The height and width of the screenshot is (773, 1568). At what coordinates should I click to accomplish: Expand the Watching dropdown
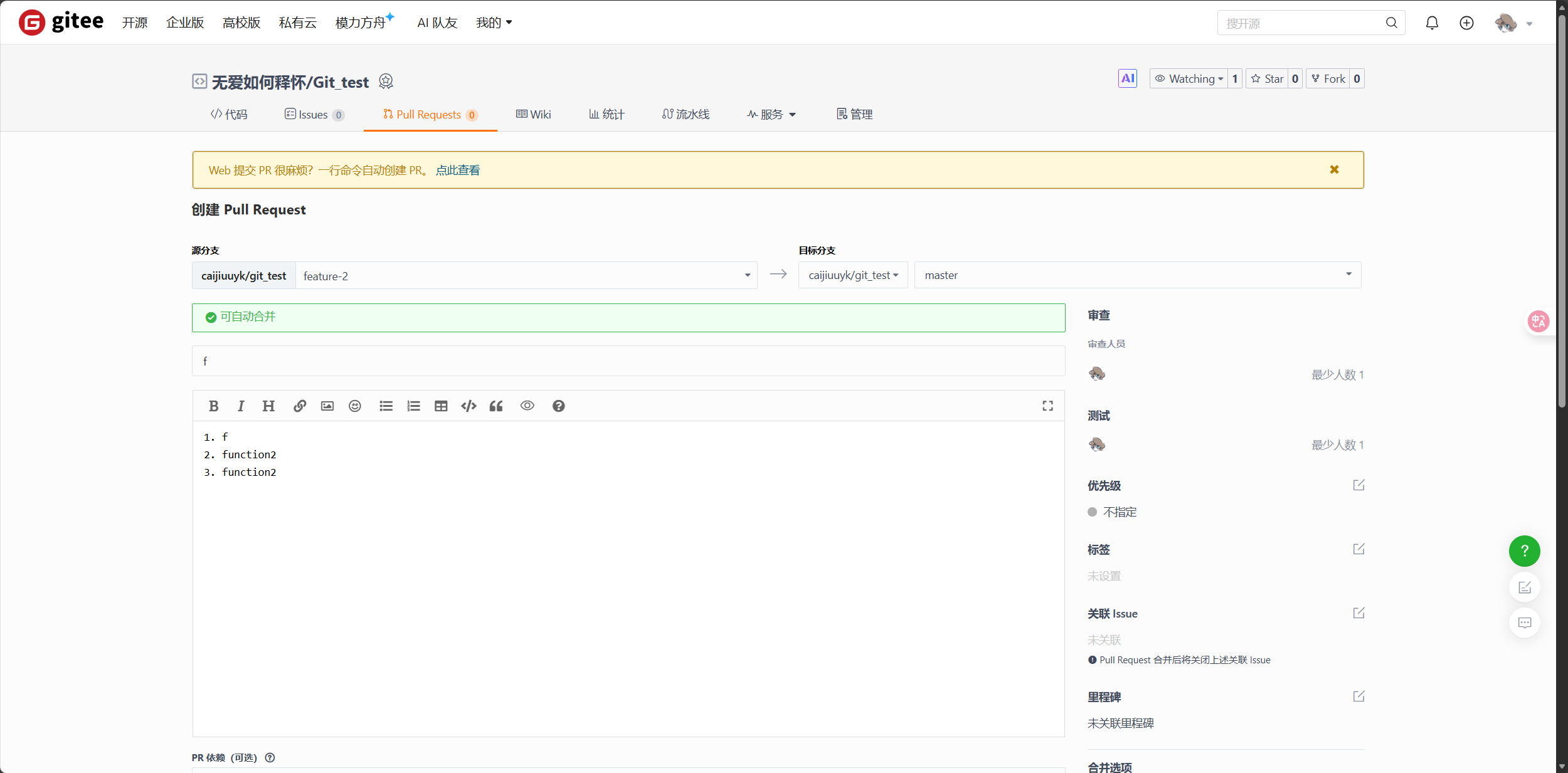pos(1189,79)
